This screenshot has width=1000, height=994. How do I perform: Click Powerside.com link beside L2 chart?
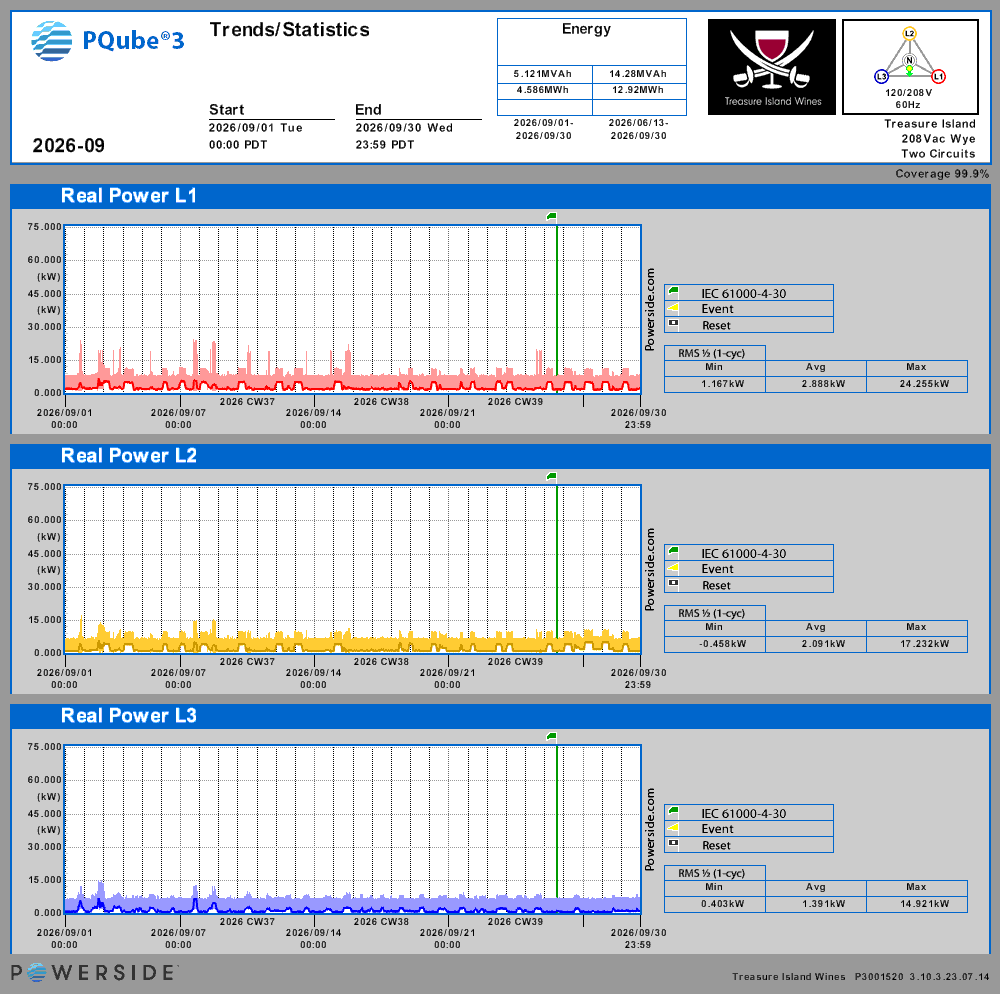(650, 569)
